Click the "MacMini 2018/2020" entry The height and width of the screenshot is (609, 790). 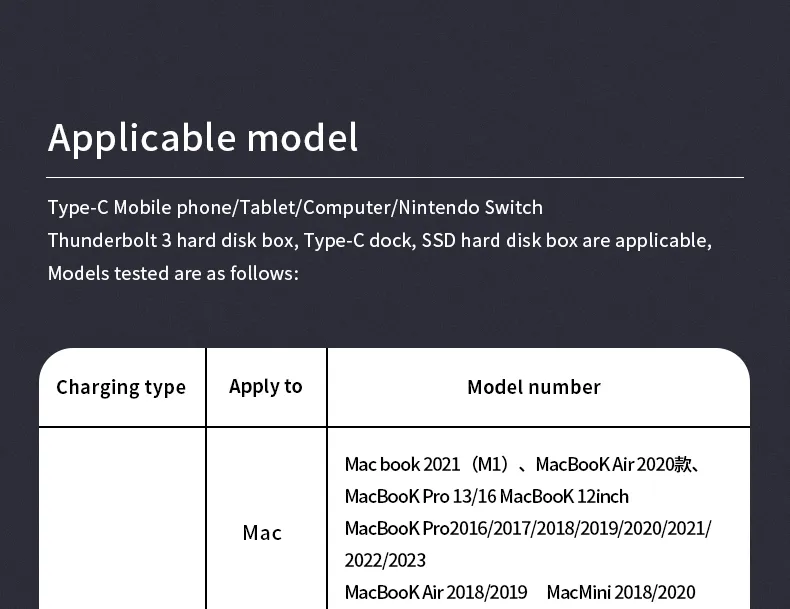(620, 592)
